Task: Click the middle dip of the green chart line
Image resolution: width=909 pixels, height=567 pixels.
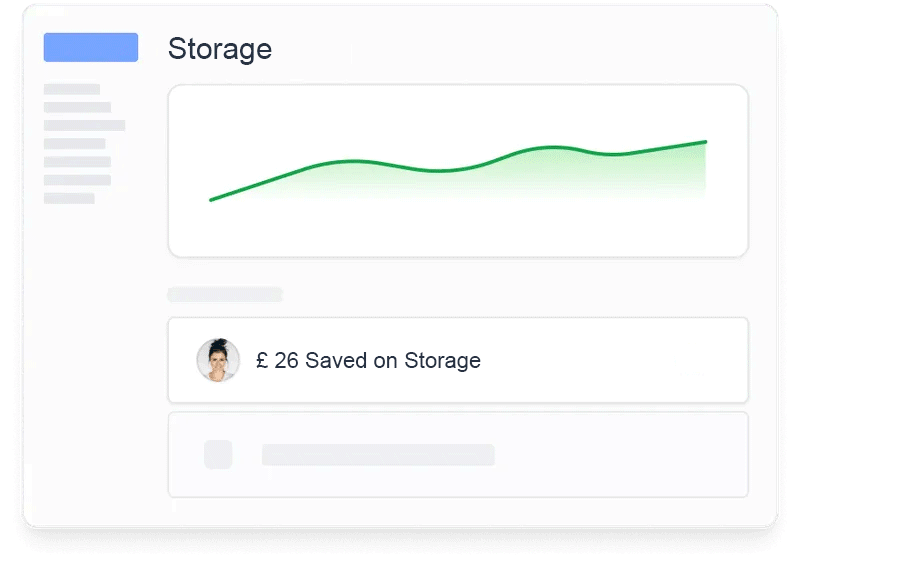Action: [440, 171]
